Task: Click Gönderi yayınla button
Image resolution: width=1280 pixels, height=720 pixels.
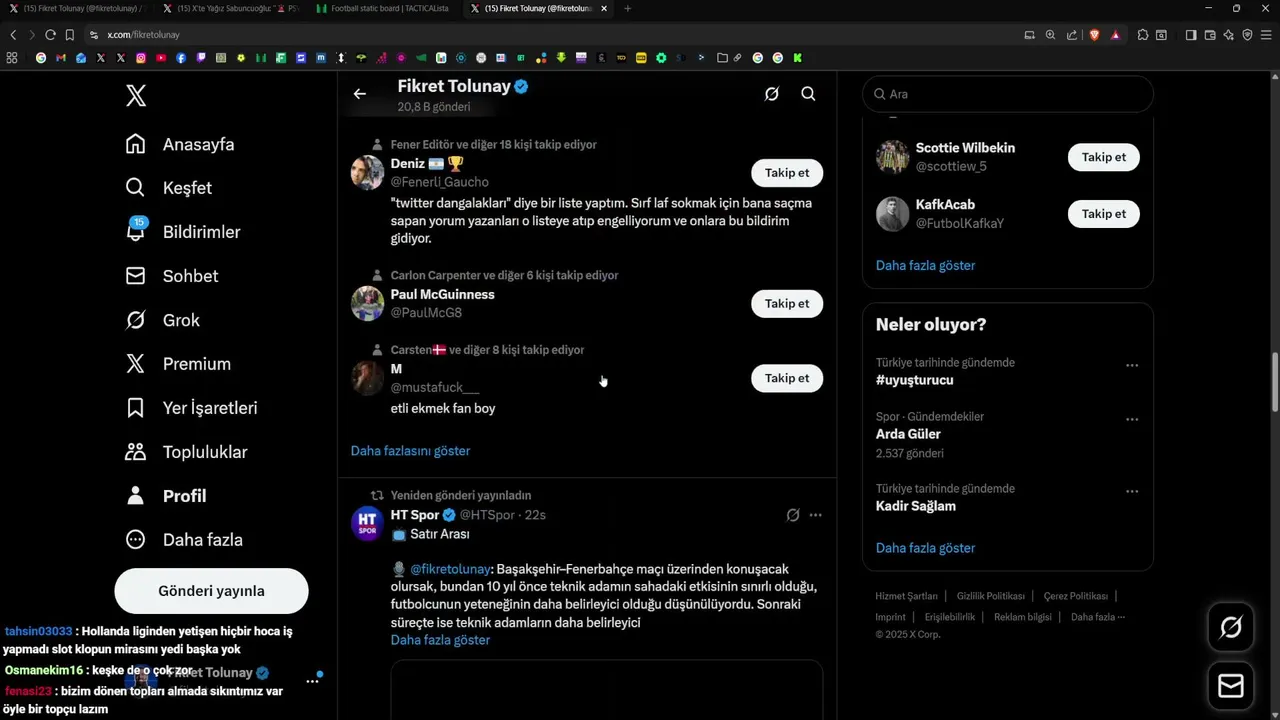Action: coord(211,591)
